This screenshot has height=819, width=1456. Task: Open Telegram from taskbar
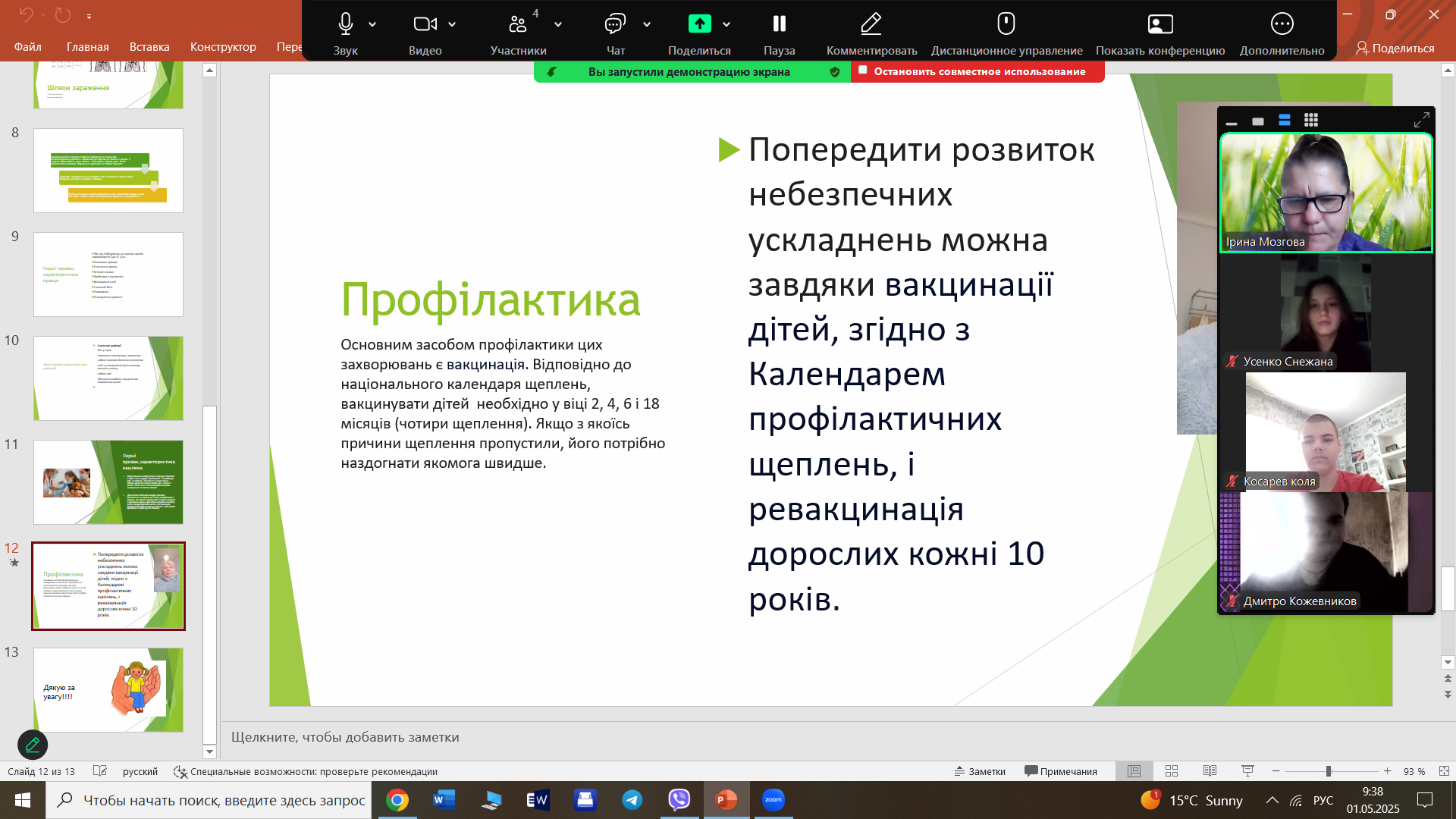pyautogui.click(x=632, y=800)
